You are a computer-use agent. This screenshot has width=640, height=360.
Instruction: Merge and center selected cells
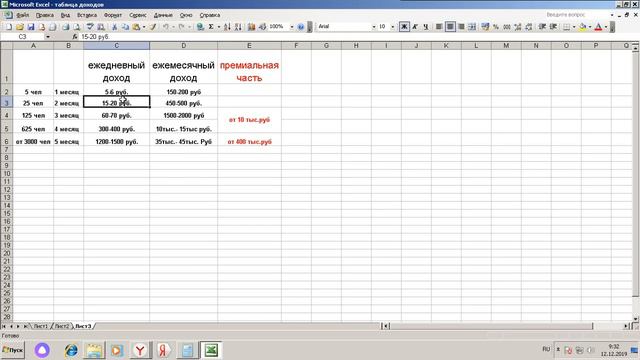[x=472, y=27]
